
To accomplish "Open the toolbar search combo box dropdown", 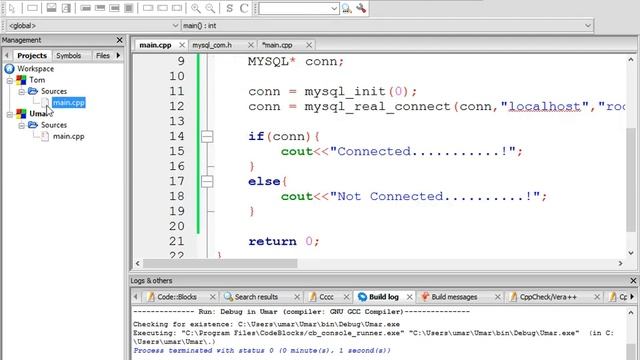I will click(x=334, y=9).
